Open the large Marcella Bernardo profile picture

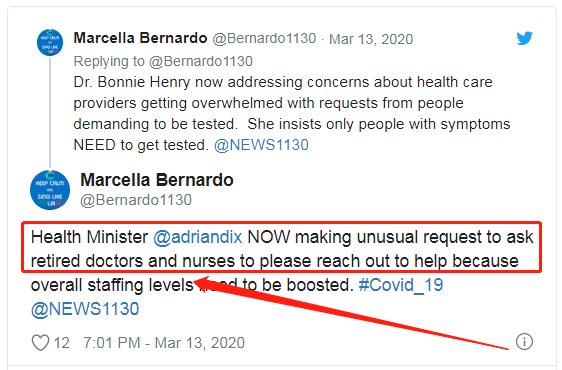click(x=50, y=190)
